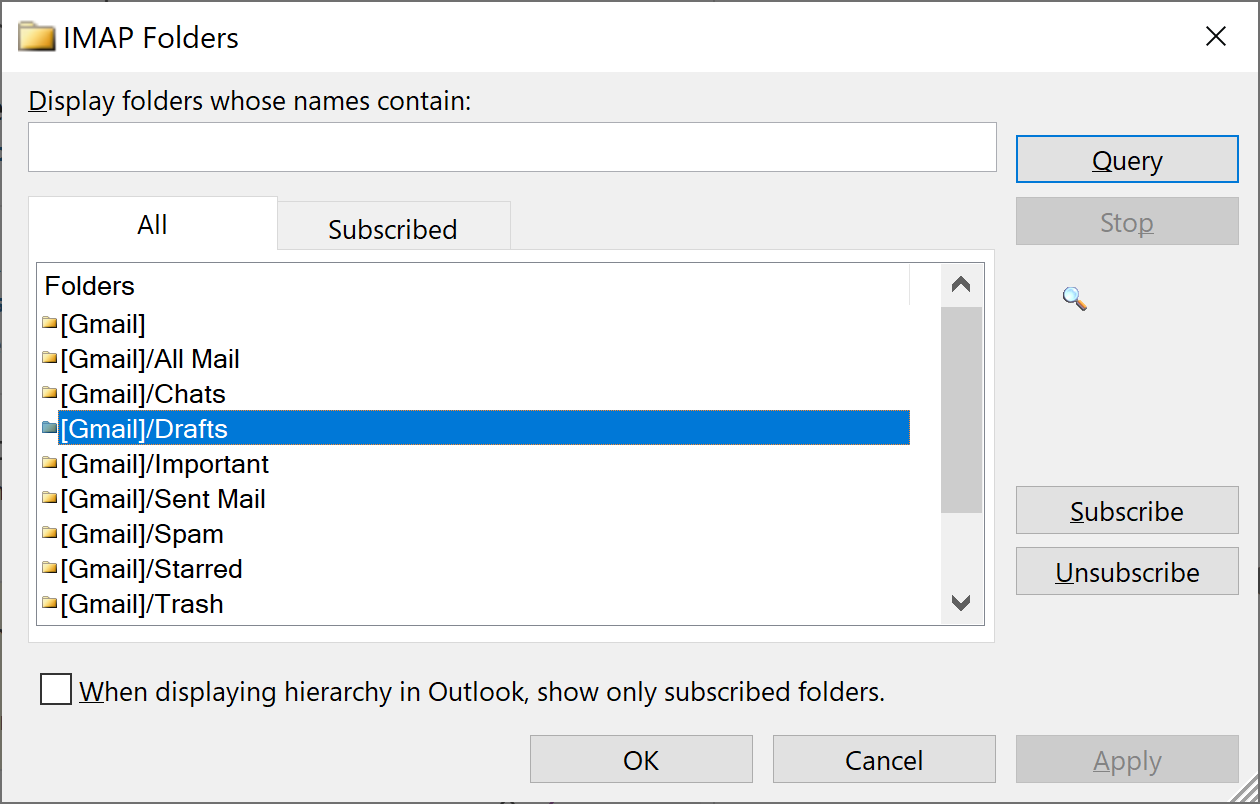1260x804 pixels.
Task: Confirm with the OK button
Action: click(x=641, y=760)
